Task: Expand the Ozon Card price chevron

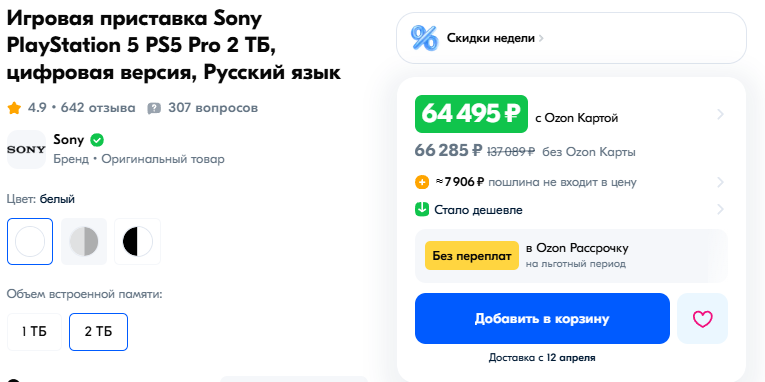Action: tap(720, 115)
